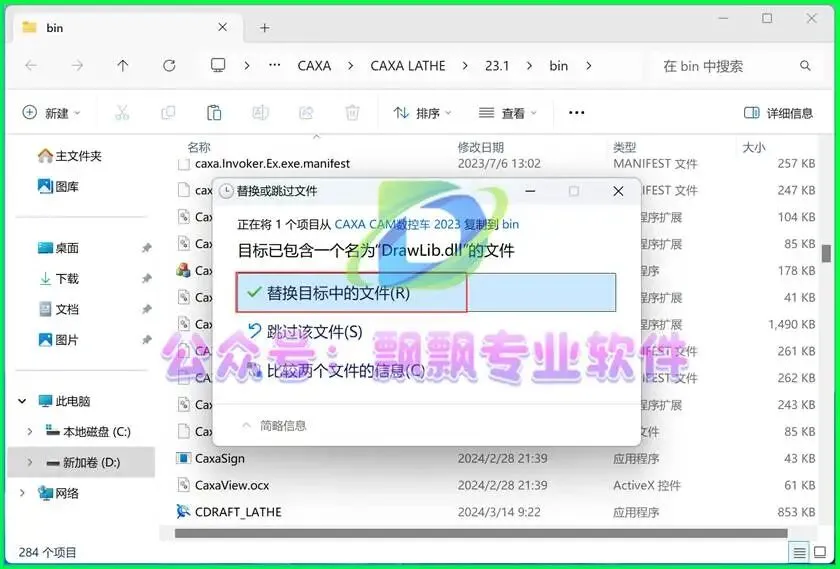Expand the collapsed path ellipsis in address bar
Image resolution: width=840 pixels, height=569 pixels.
click(275, 65)
